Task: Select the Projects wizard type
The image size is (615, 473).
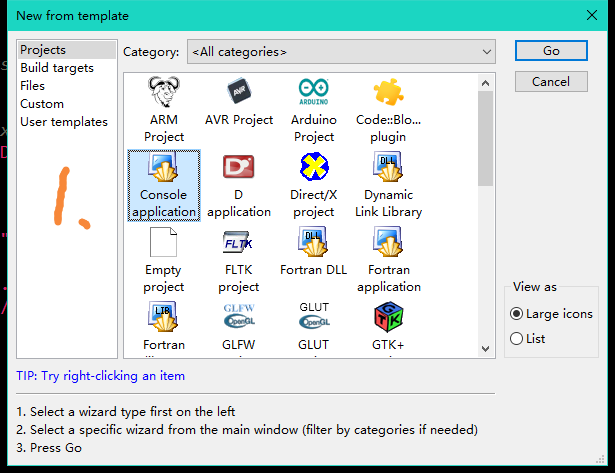Action: (67, 50)
